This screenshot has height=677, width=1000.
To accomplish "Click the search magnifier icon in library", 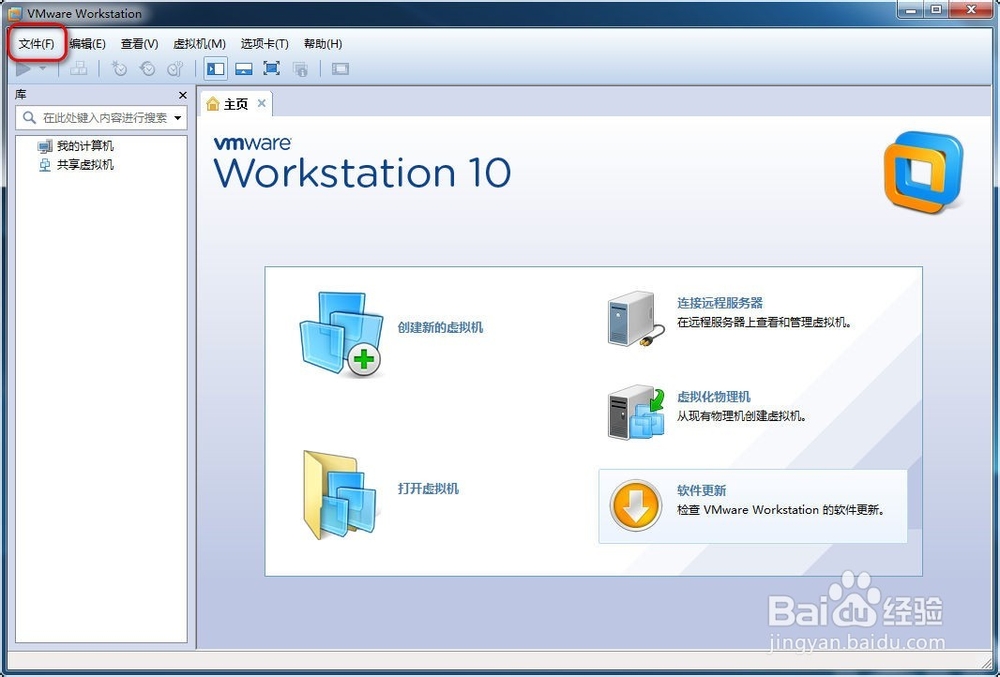I will click(29, 118).
